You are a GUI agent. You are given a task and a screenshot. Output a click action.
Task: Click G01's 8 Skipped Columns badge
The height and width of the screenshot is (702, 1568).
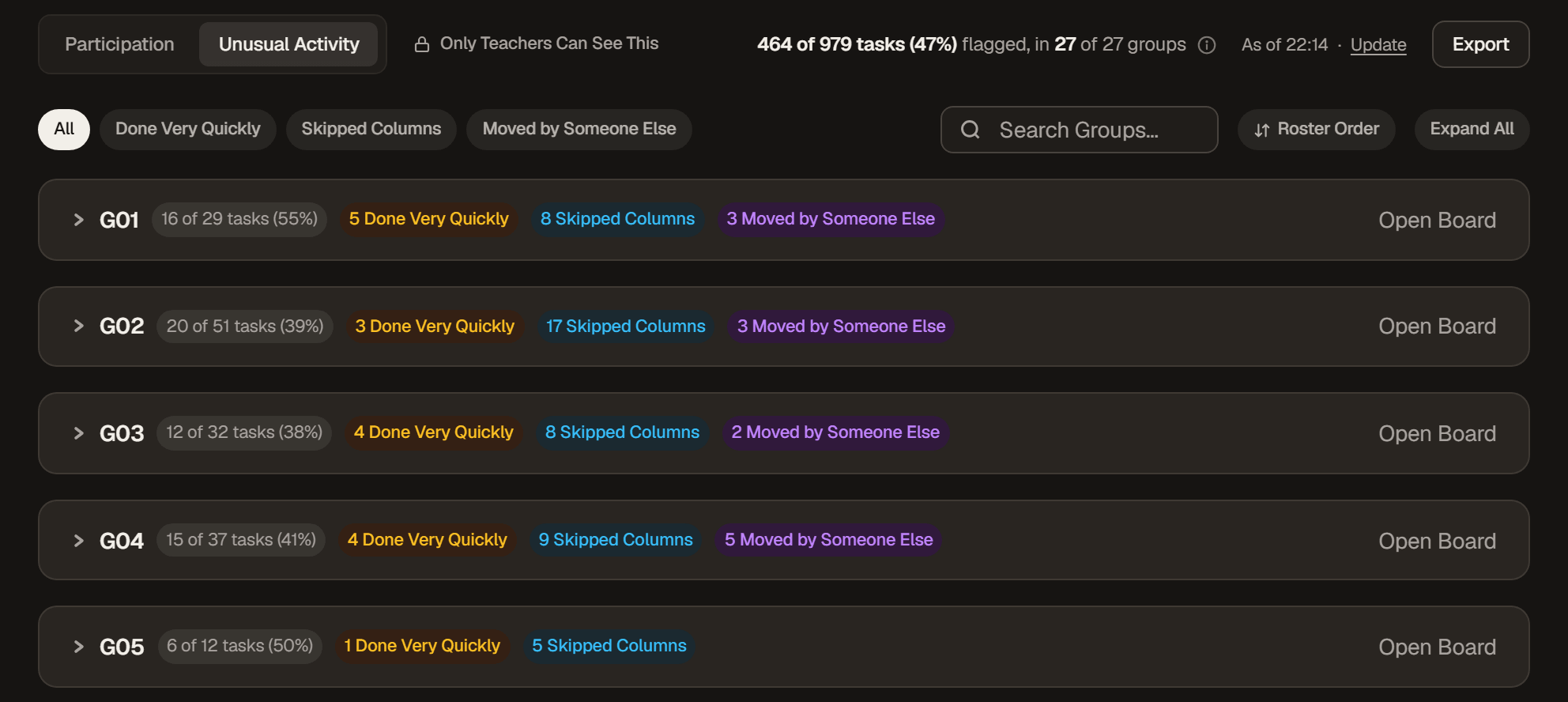pos(617,219)
